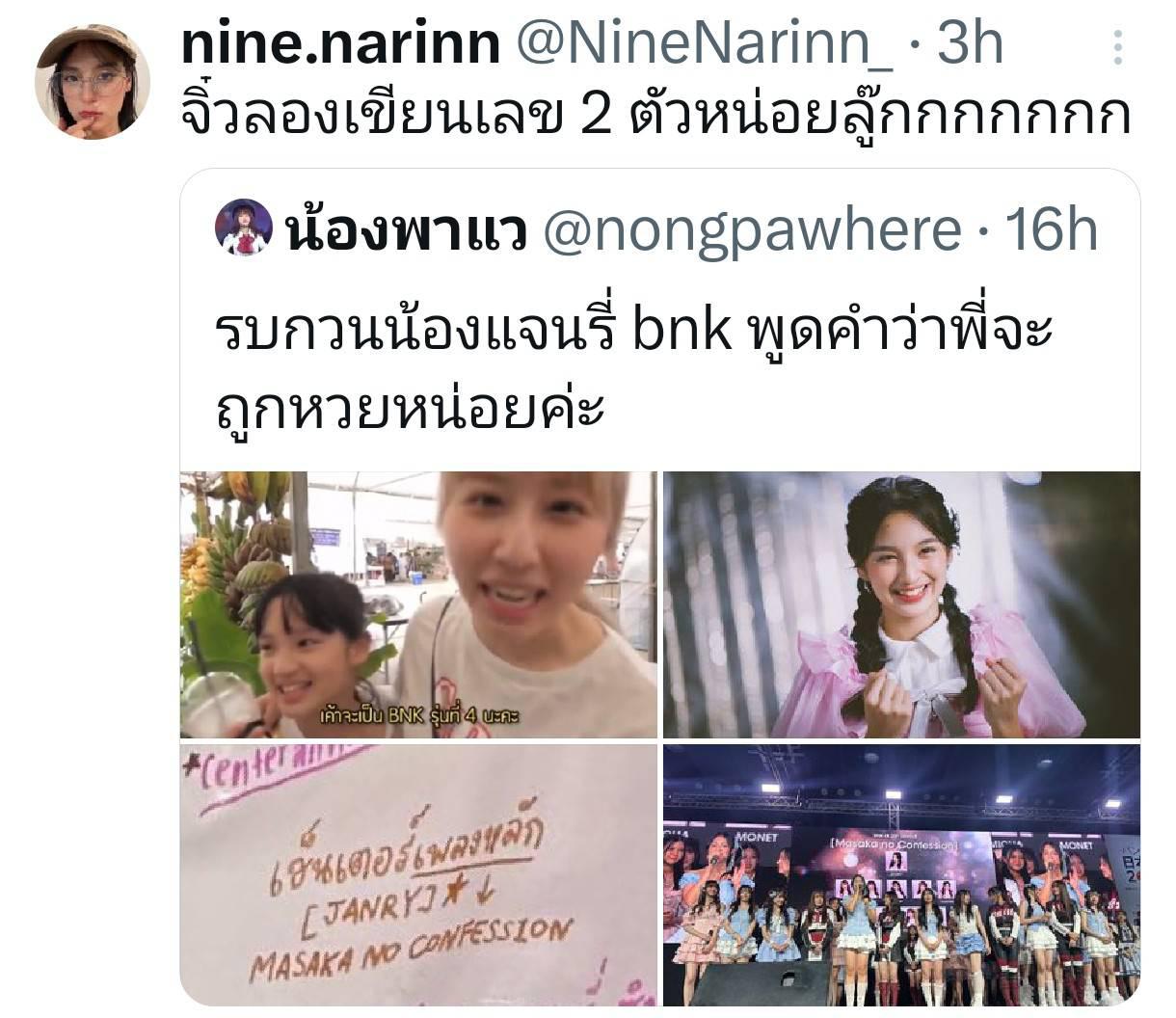Viewport: 1176px width, 1018px height.
Task: Open the 3h tweet timestamp
Action: 969,43
